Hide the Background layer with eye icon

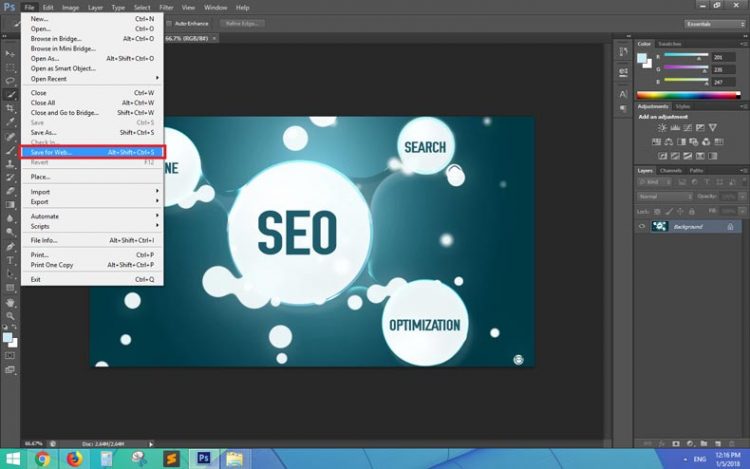tap(642, 227)
